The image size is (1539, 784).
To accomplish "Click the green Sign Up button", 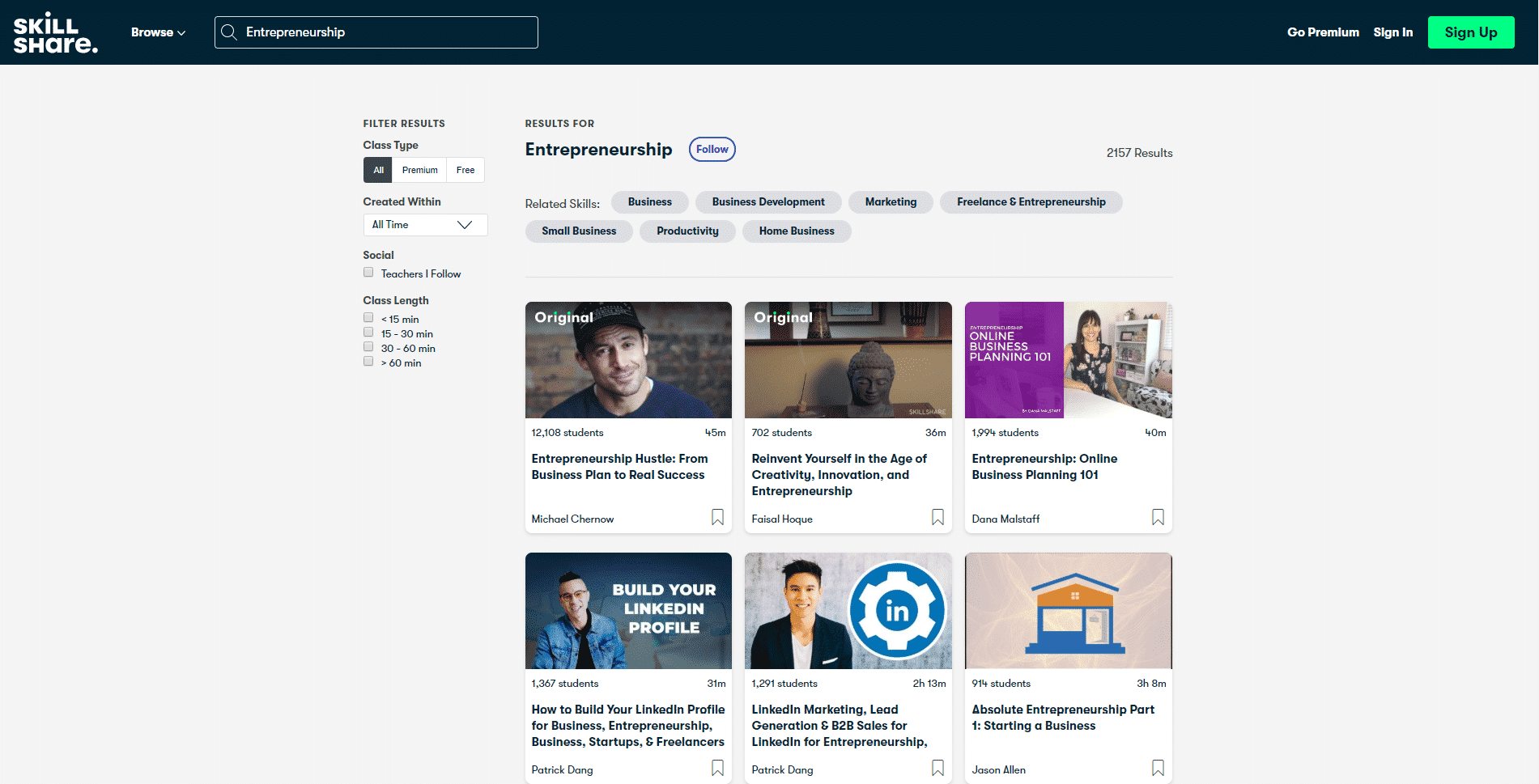I will pos(1471,32).
